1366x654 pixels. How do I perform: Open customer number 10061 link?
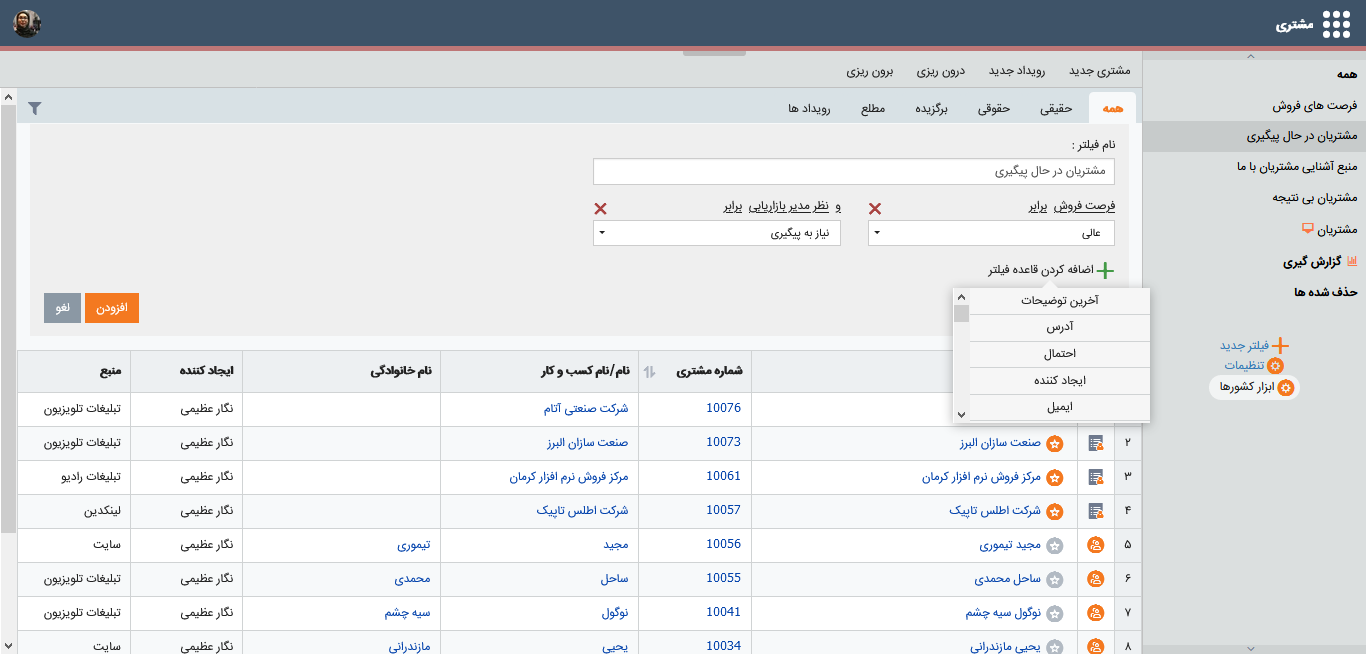coord(723,477)
